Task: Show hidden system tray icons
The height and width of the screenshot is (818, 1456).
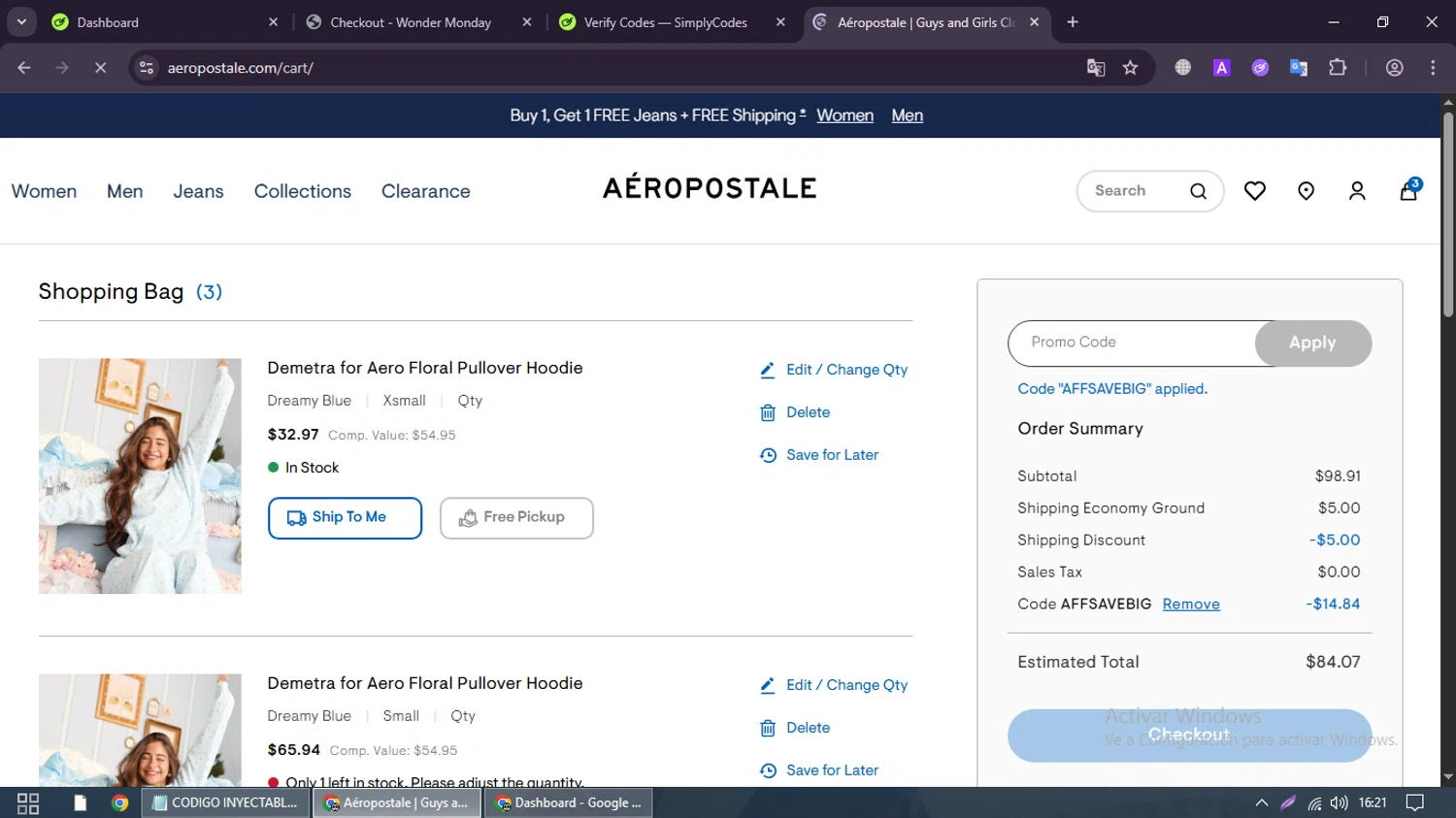Action: 1262,802
